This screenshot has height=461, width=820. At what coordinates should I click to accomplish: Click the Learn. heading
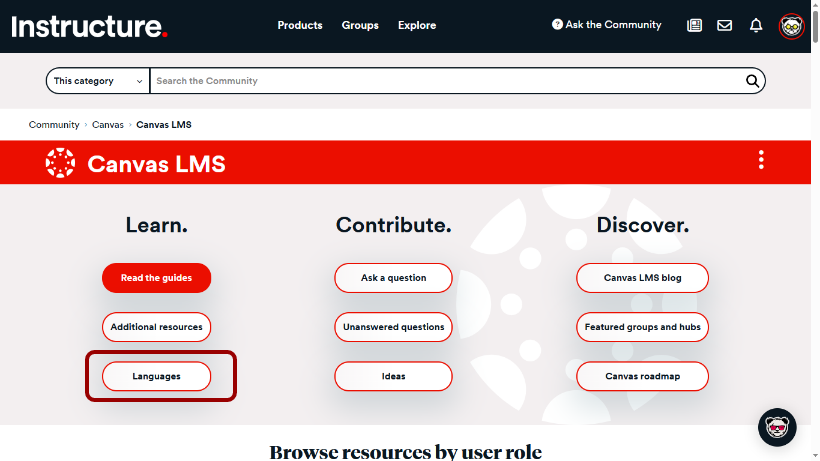156,225
